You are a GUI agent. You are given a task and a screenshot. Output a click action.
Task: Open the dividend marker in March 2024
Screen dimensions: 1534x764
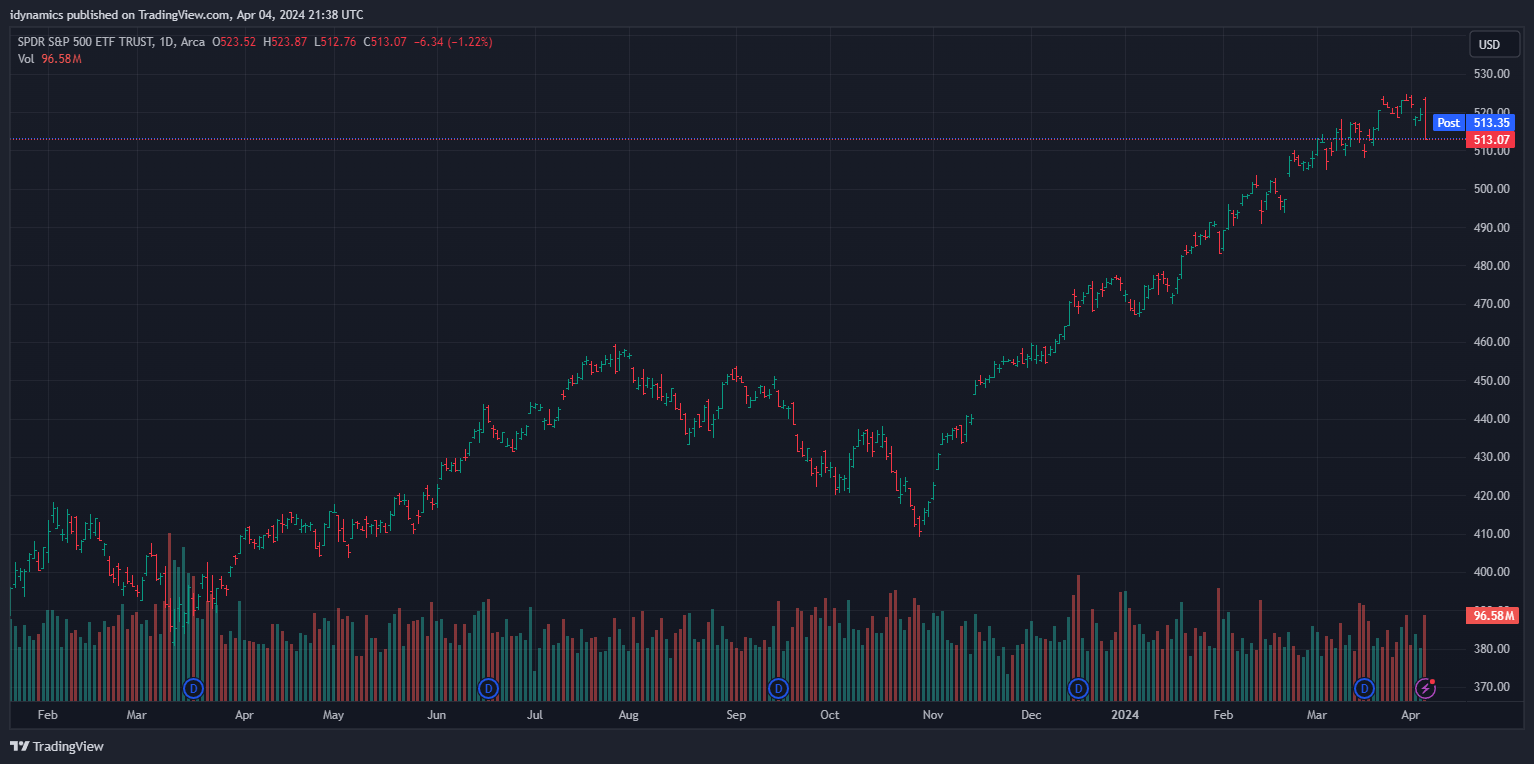(x=1364, y=688)
